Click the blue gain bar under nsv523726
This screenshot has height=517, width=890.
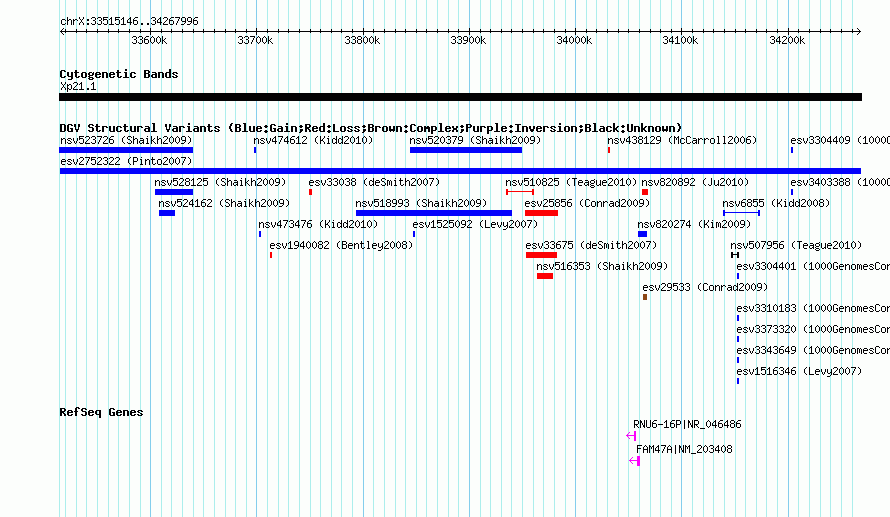126,150
